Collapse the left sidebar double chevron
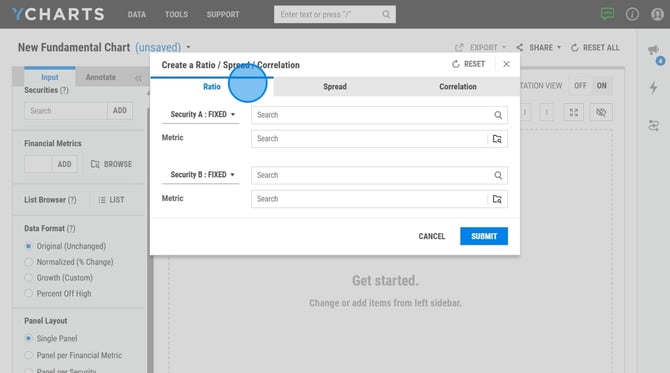 138,78
